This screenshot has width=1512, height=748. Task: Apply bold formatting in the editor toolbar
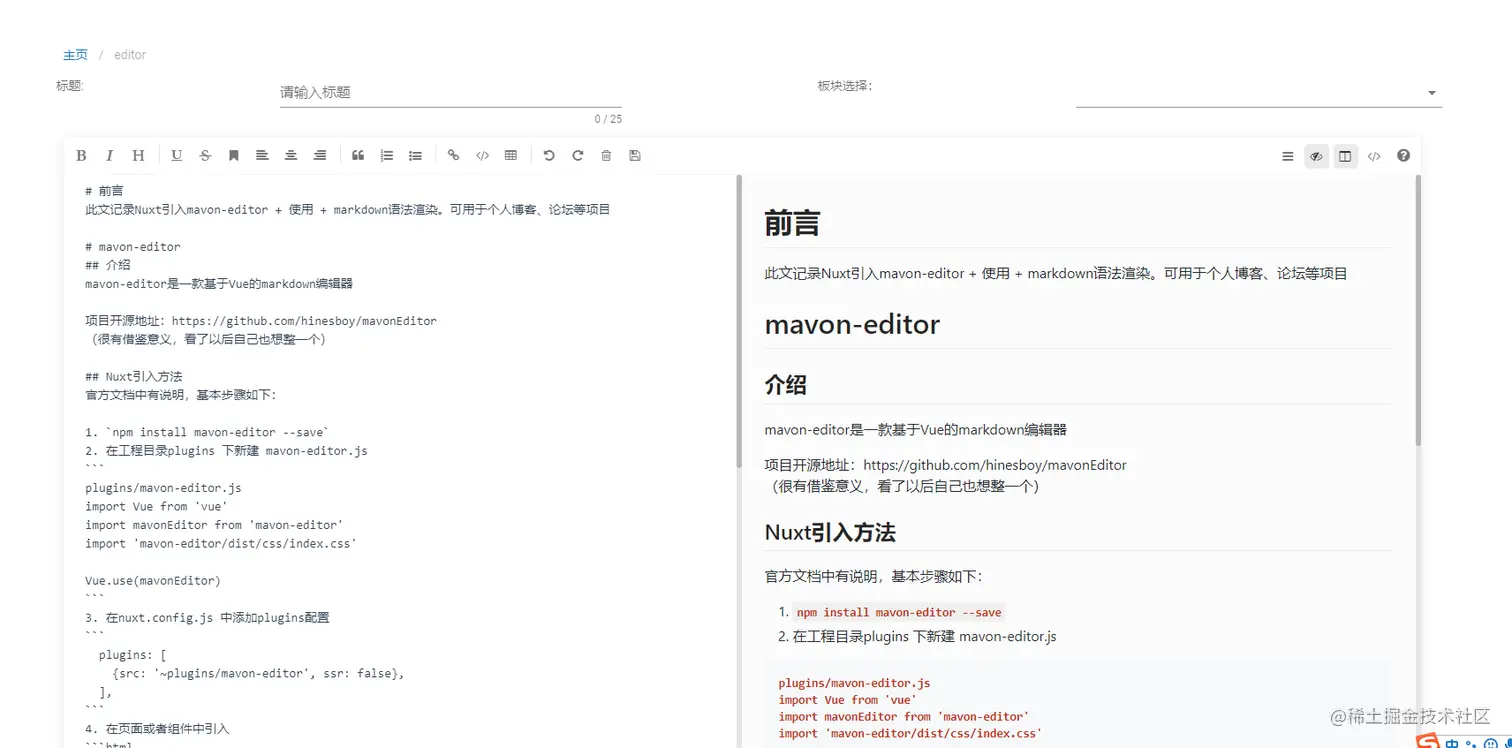(81, 155)
